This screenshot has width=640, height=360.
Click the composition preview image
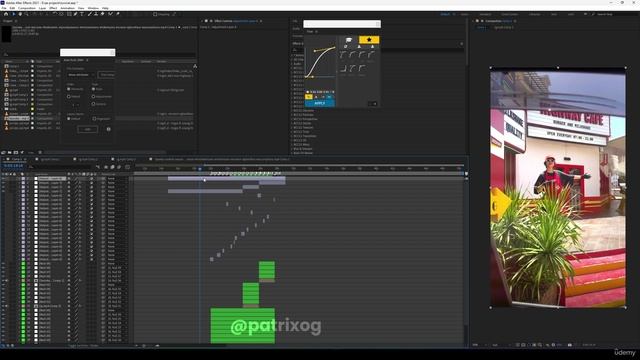[558, 188]
